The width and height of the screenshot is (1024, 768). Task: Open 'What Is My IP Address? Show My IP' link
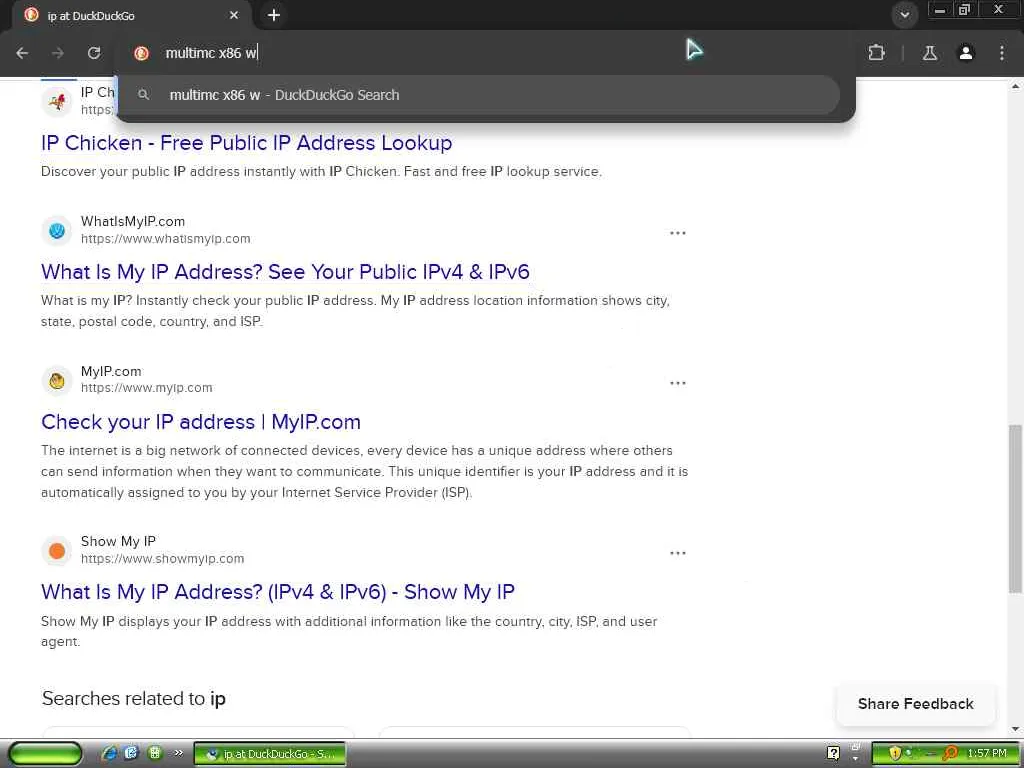278,592
